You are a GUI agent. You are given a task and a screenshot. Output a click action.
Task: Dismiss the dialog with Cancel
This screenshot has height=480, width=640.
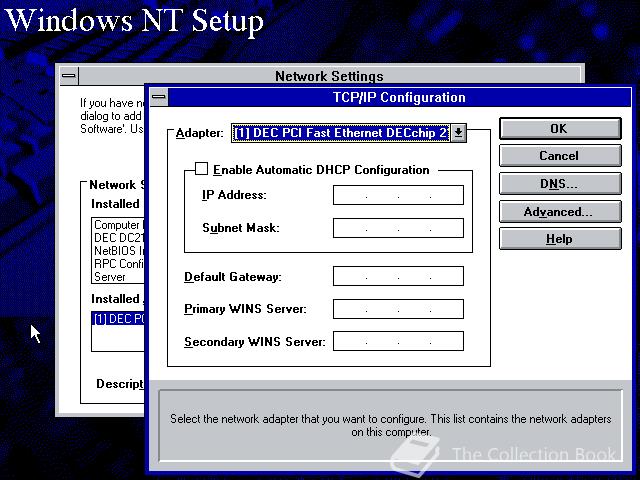coord(560,156)
